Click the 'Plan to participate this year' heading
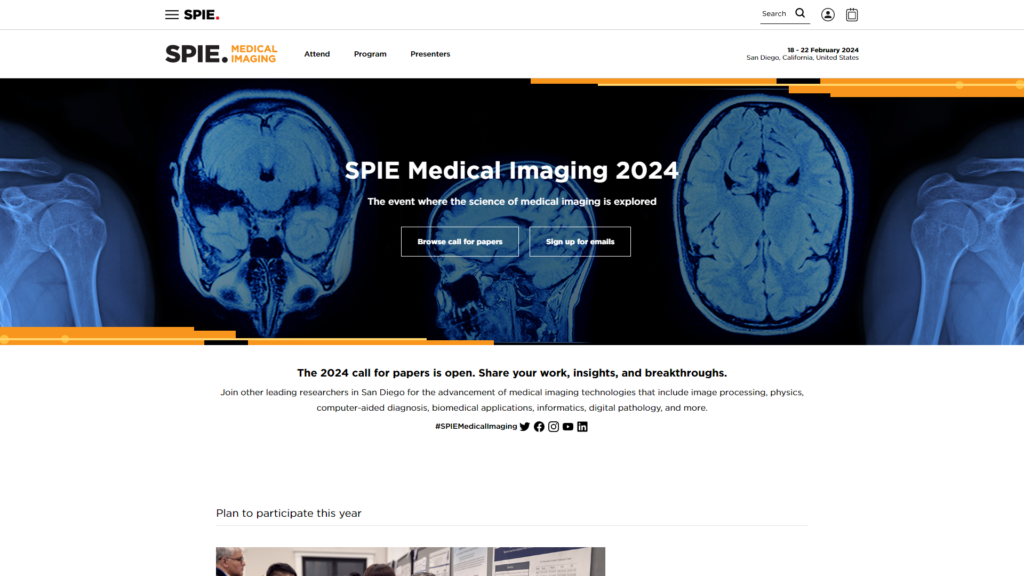This screenshot has width=1024, height=576. pos(289,513)
